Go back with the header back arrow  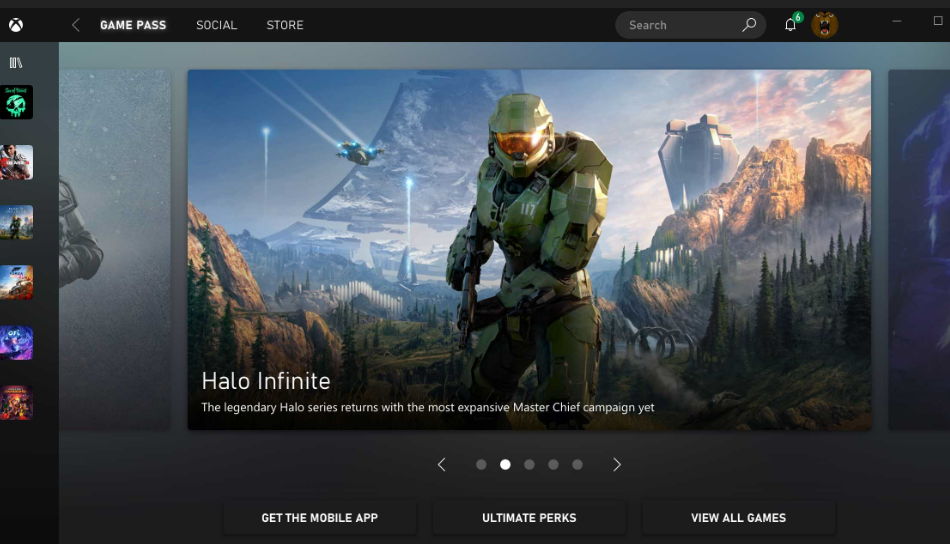76,25
